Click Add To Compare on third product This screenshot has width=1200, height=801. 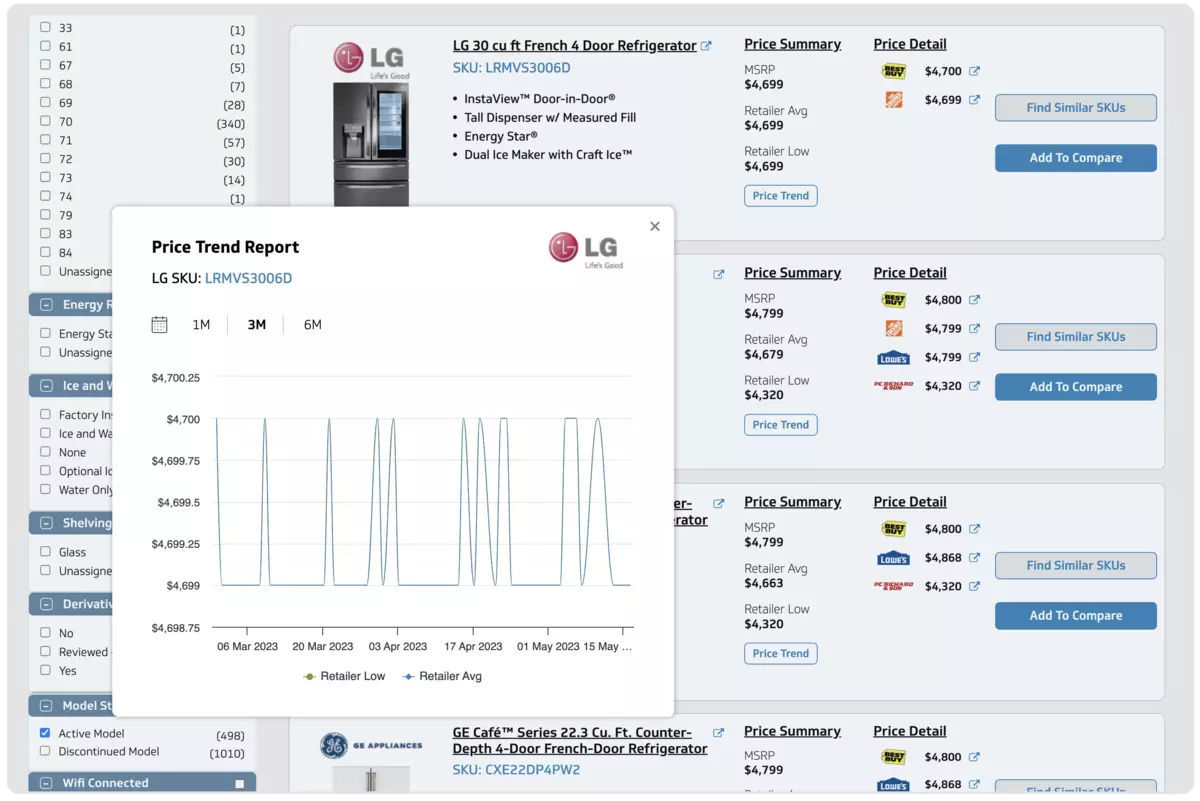[x=1076, y=616]
